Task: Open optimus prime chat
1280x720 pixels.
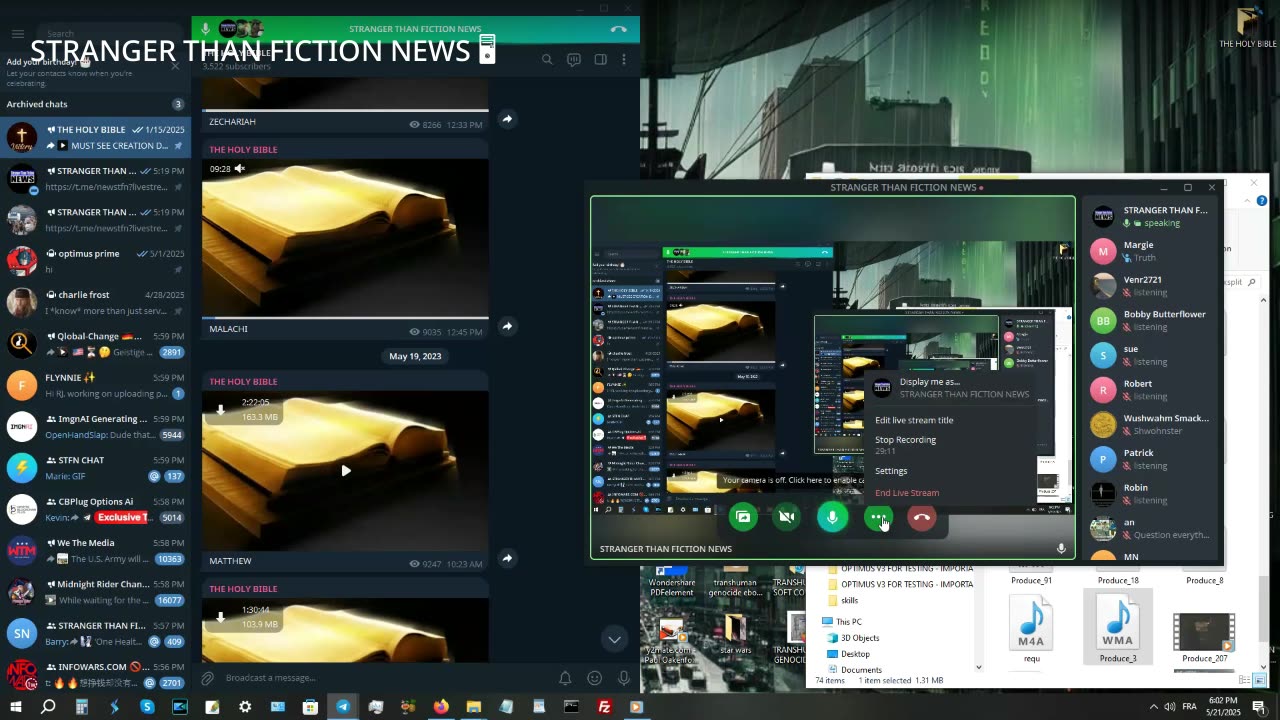Action: [95, 261]
